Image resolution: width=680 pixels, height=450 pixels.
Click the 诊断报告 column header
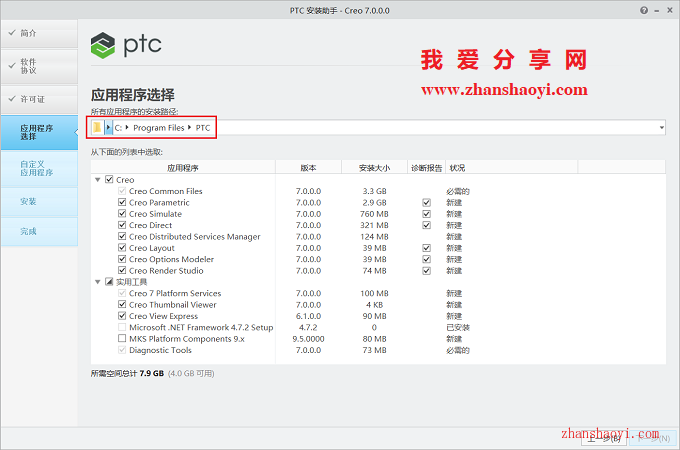[x=427, y=168]
